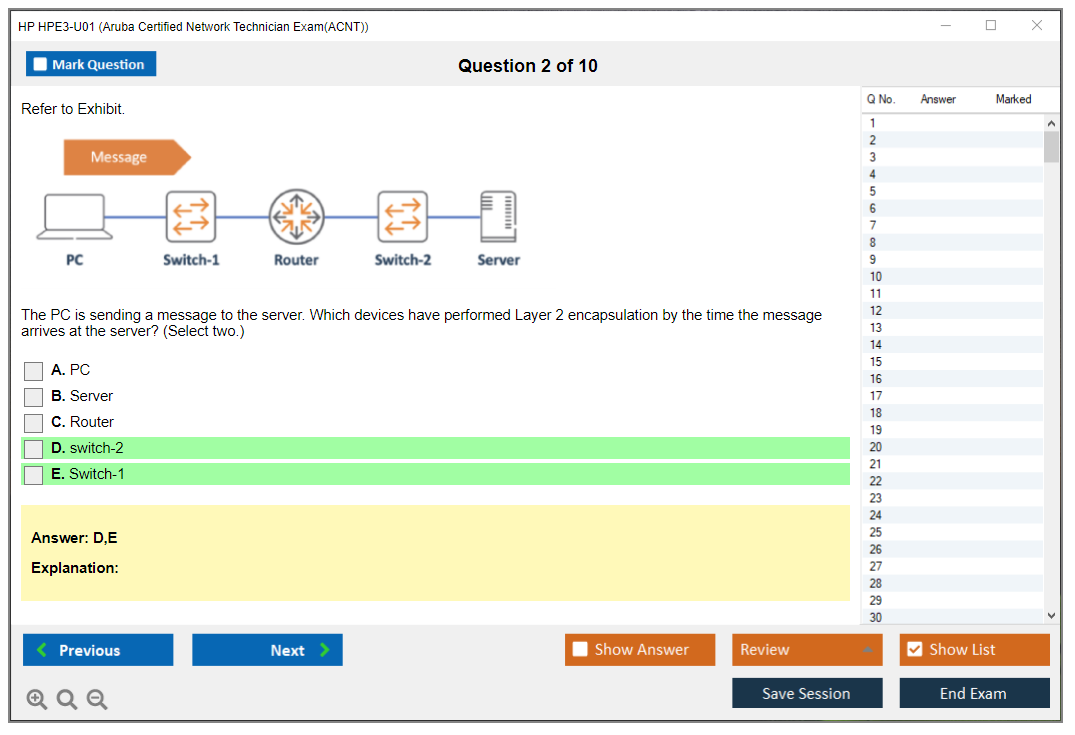The image size is (1075, 735).
Task: Enable the Mark Question checkbox
Action: coord(41,65)
